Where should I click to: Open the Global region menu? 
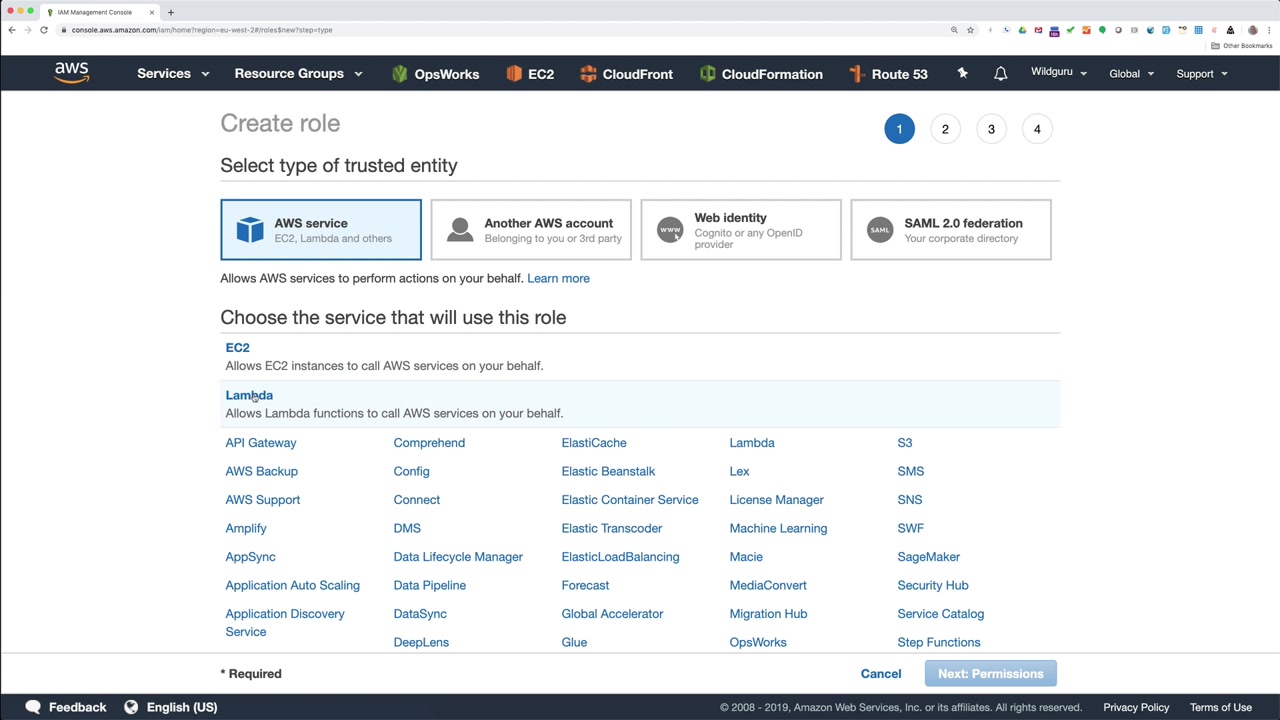click(x=1131, y=74)
